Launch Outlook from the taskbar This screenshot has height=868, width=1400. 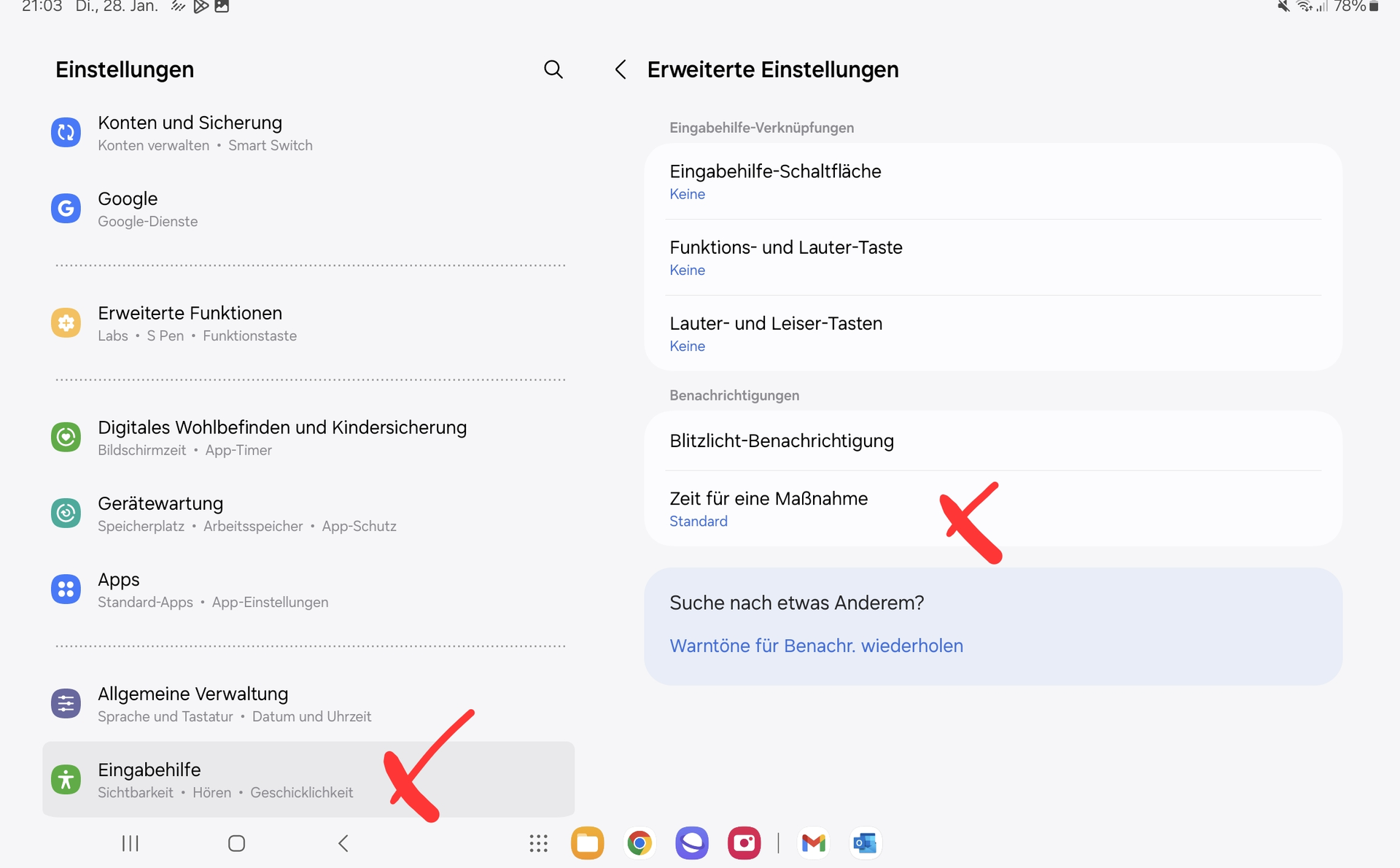coord(866,843)
